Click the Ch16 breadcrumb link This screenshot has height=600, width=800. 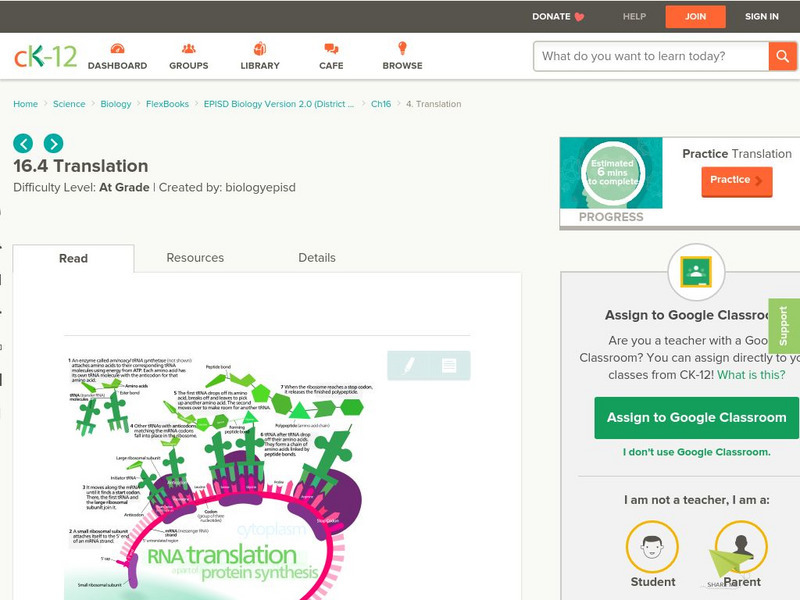tap(381, 104)
